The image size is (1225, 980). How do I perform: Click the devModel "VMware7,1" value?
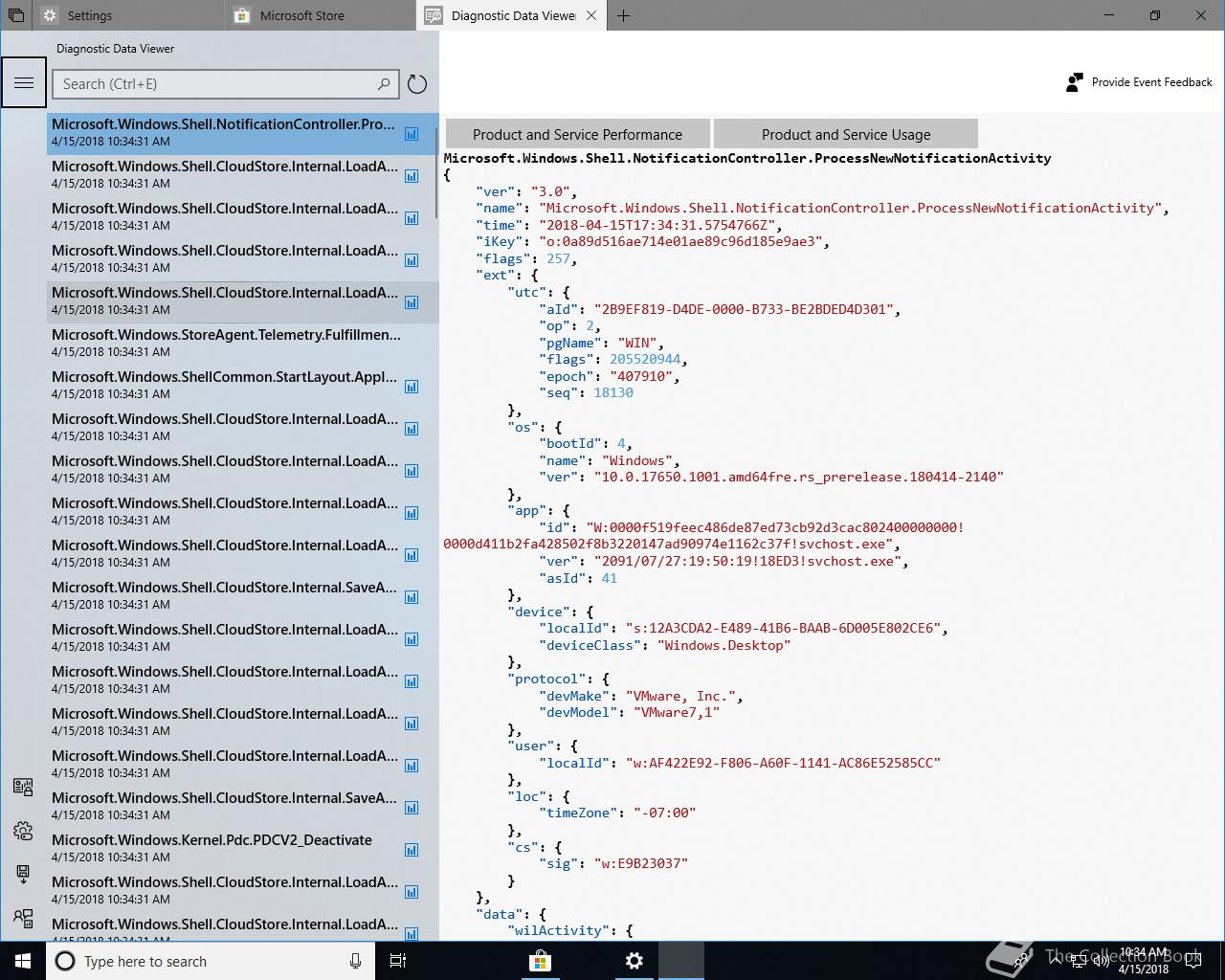coord(677,712)
